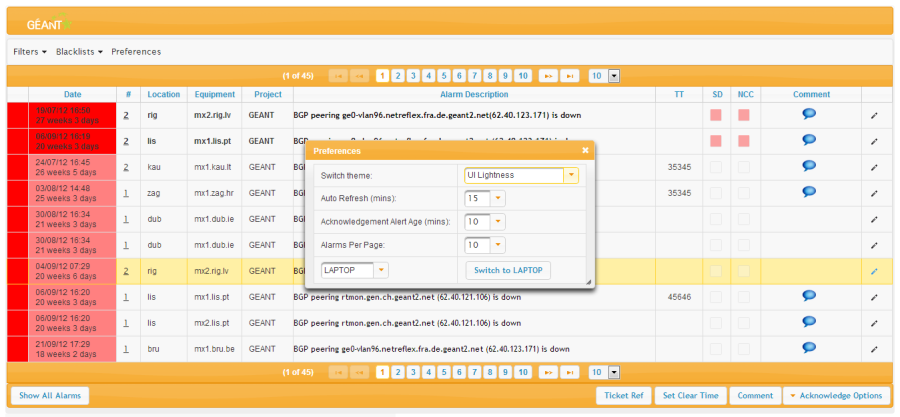Click count link 1 for zag alarm
The width and height of the screenshot is (900, 417).
click(126, 193)
